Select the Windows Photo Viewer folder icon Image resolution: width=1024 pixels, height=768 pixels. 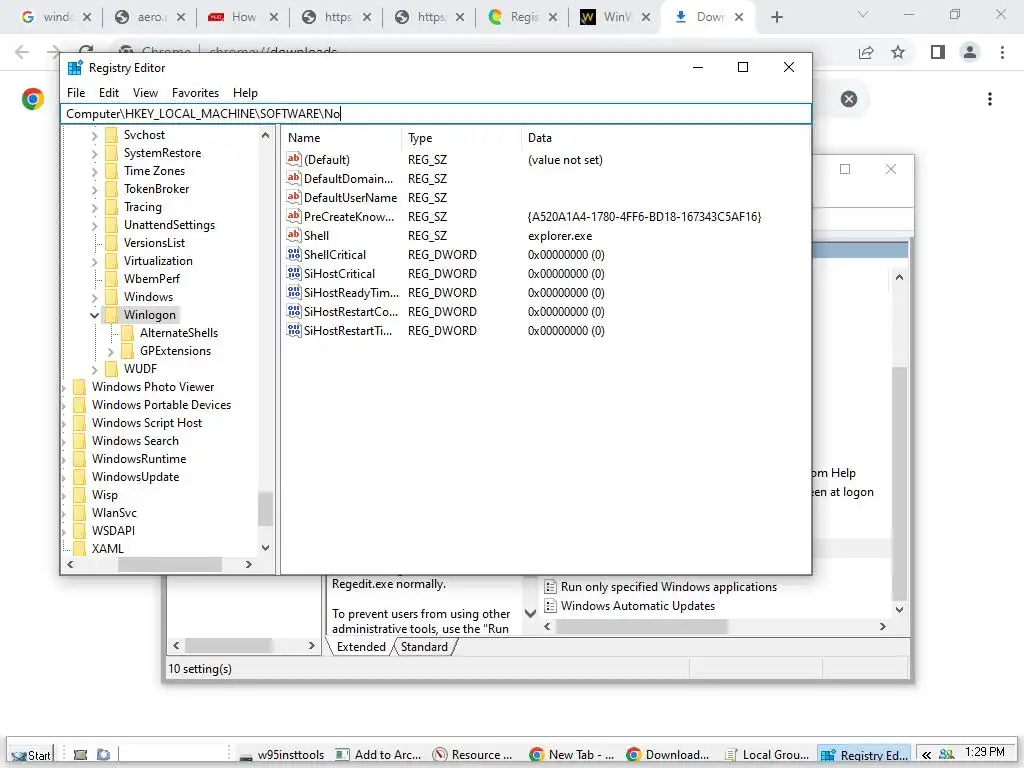pos(80,387)
